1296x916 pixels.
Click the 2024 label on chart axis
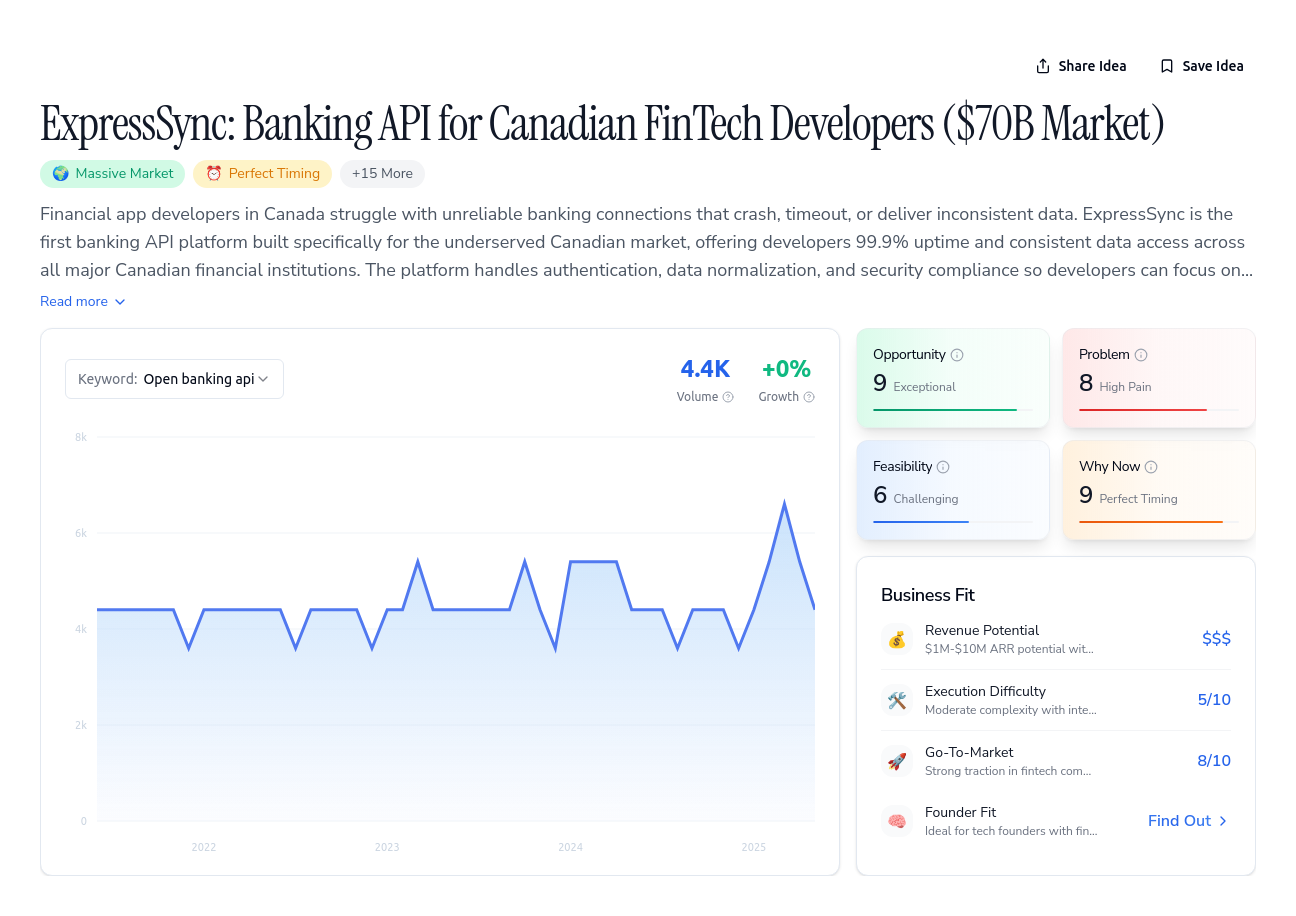tap(570, 847)
